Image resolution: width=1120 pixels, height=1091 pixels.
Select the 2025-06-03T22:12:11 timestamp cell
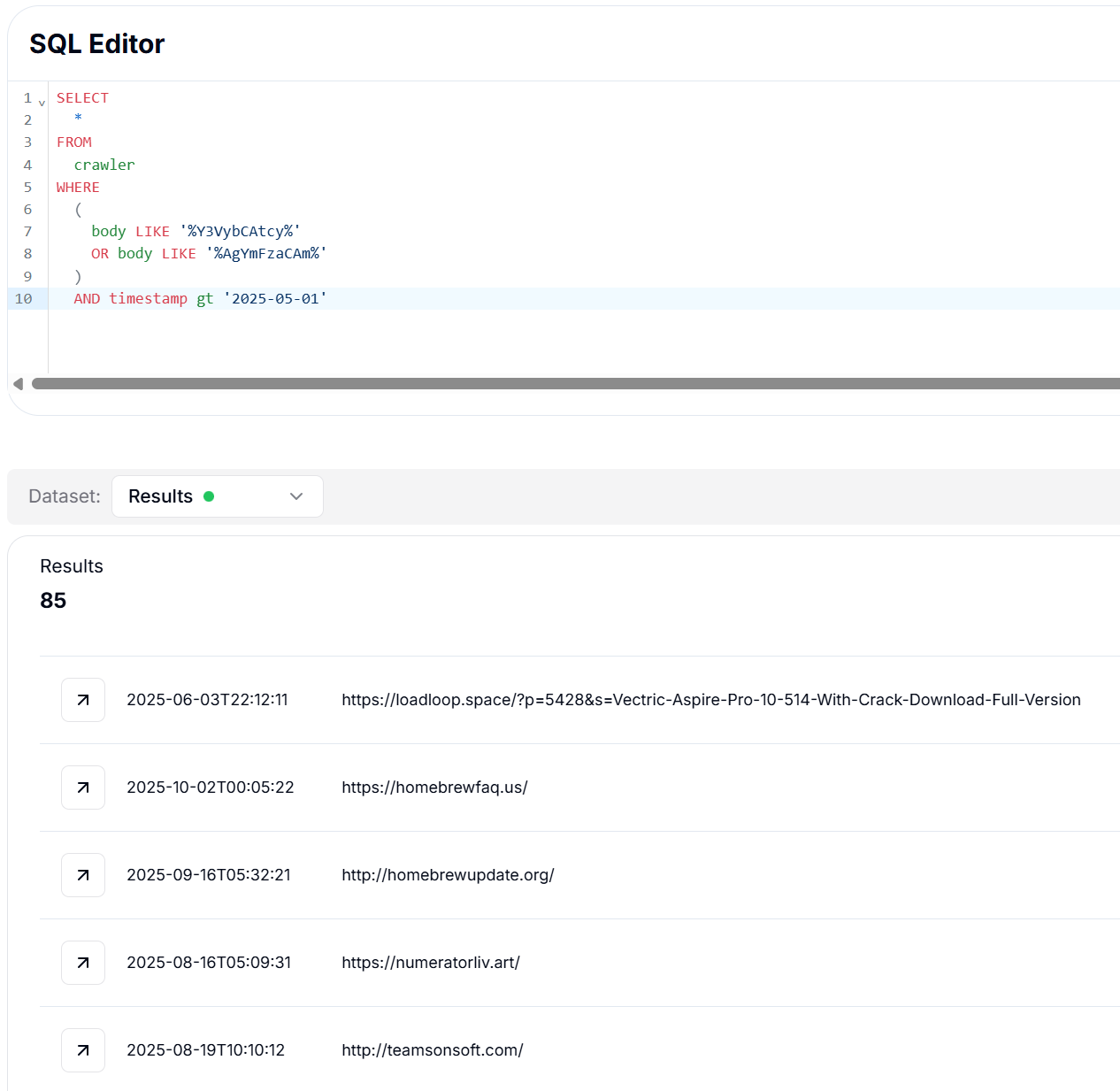pos(207,700)
